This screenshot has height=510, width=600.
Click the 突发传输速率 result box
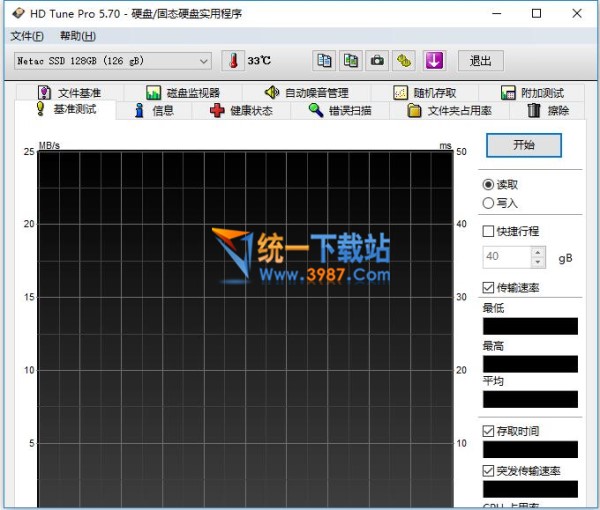click(530, 489)
